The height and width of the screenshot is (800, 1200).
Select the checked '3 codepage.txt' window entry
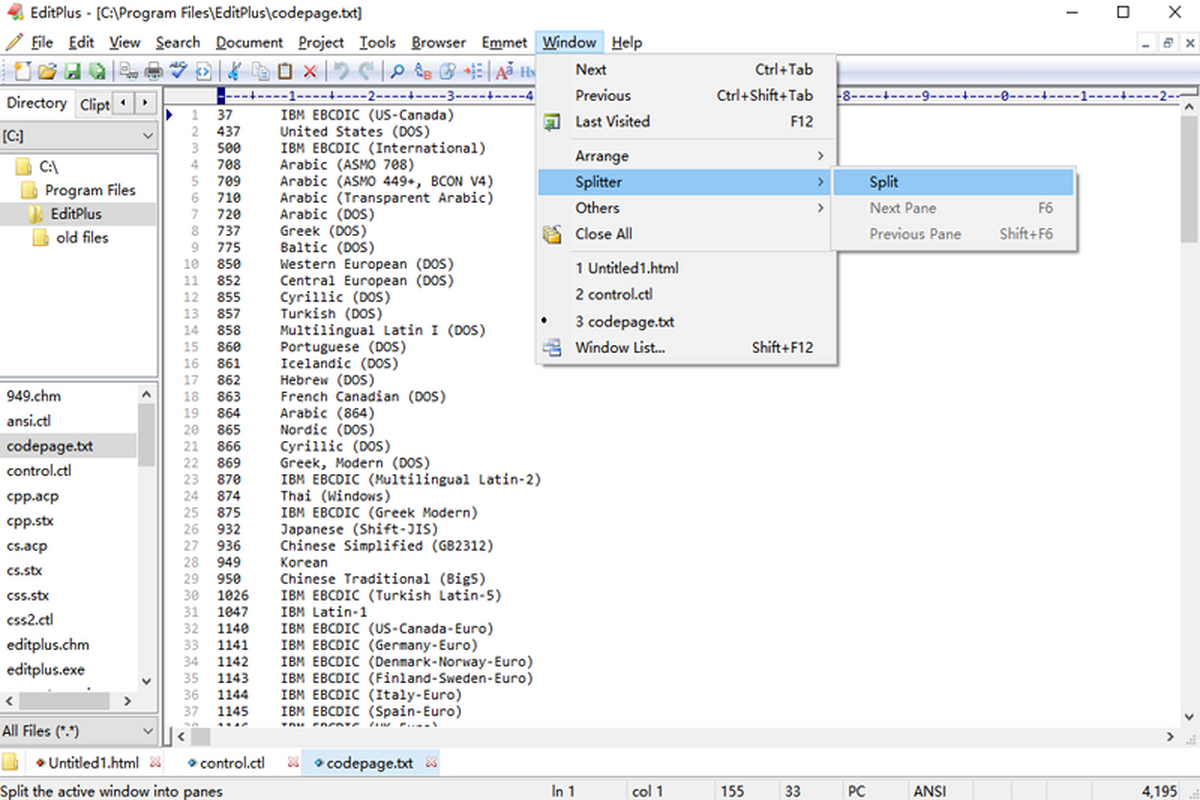pyautogui.click(x=625, y=321)
